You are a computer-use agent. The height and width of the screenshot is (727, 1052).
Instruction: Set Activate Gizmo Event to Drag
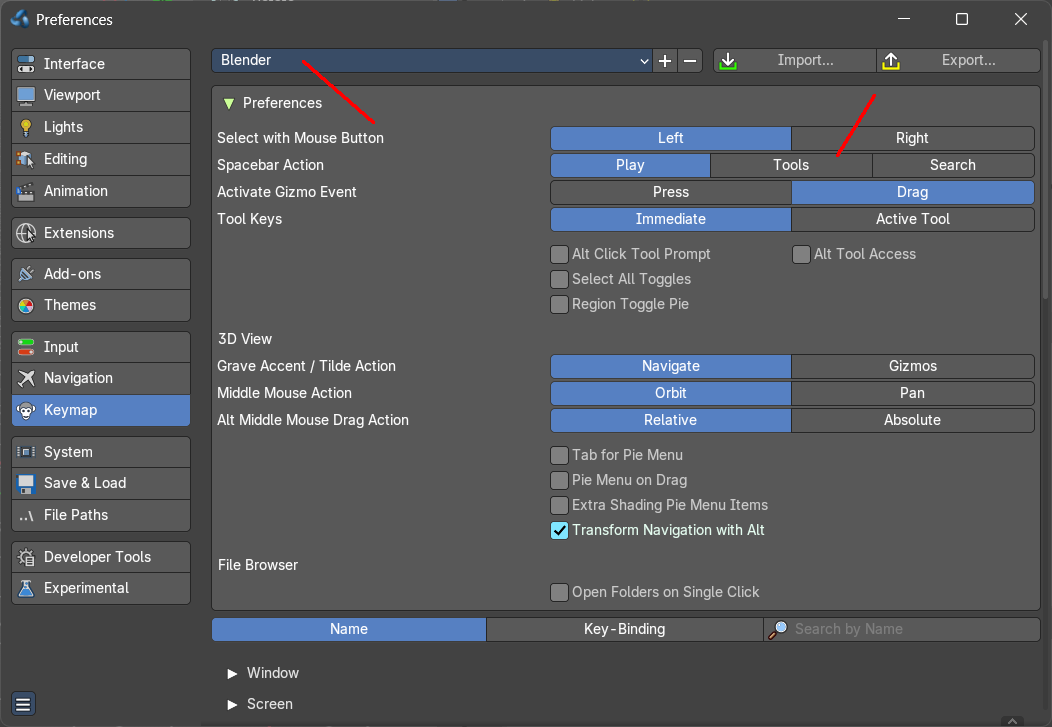point(912,192)
